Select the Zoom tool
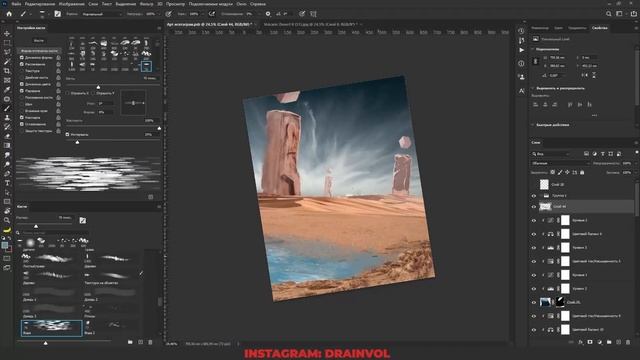The height and width of the screenshot is (360, 640). point(7,220)
